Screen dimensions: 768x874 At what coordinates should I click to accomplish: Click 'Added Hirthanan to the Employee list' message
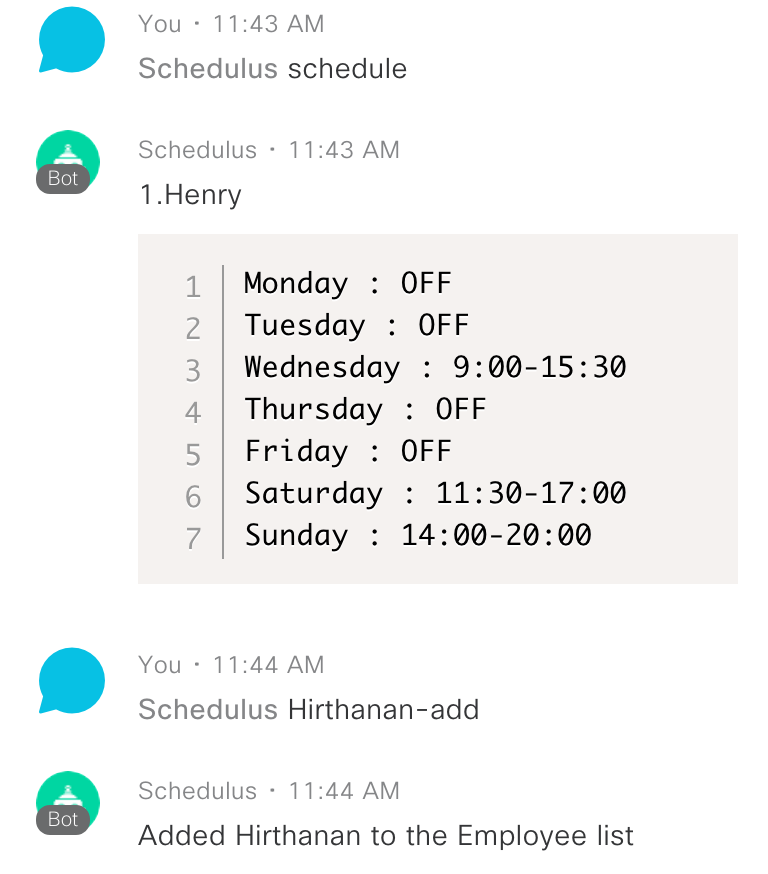coord(386,836)
